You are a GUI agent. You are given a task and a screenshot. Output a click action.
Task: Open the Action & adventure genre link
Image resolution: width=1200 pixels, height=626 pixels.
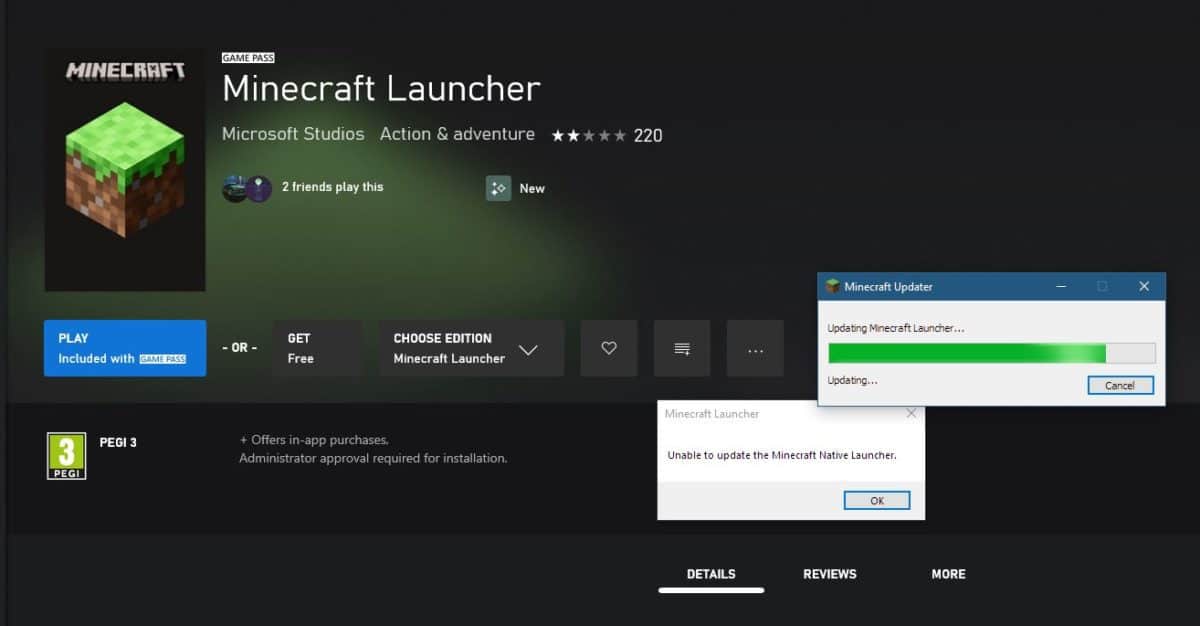click(x=457, y=134)
